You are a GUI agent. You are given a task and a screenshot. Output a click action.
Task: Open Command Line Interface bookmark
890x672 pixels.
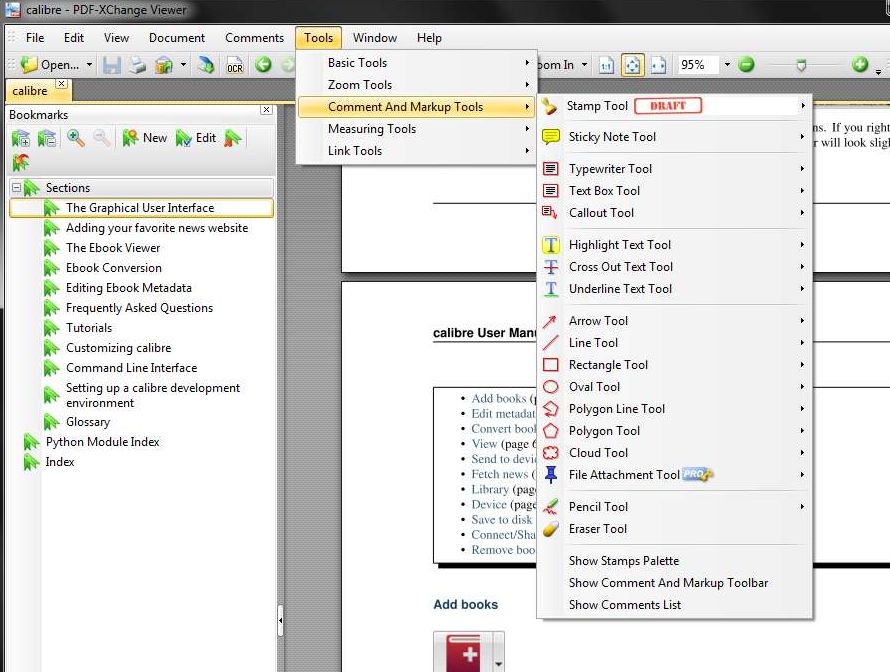click(131, 368)
